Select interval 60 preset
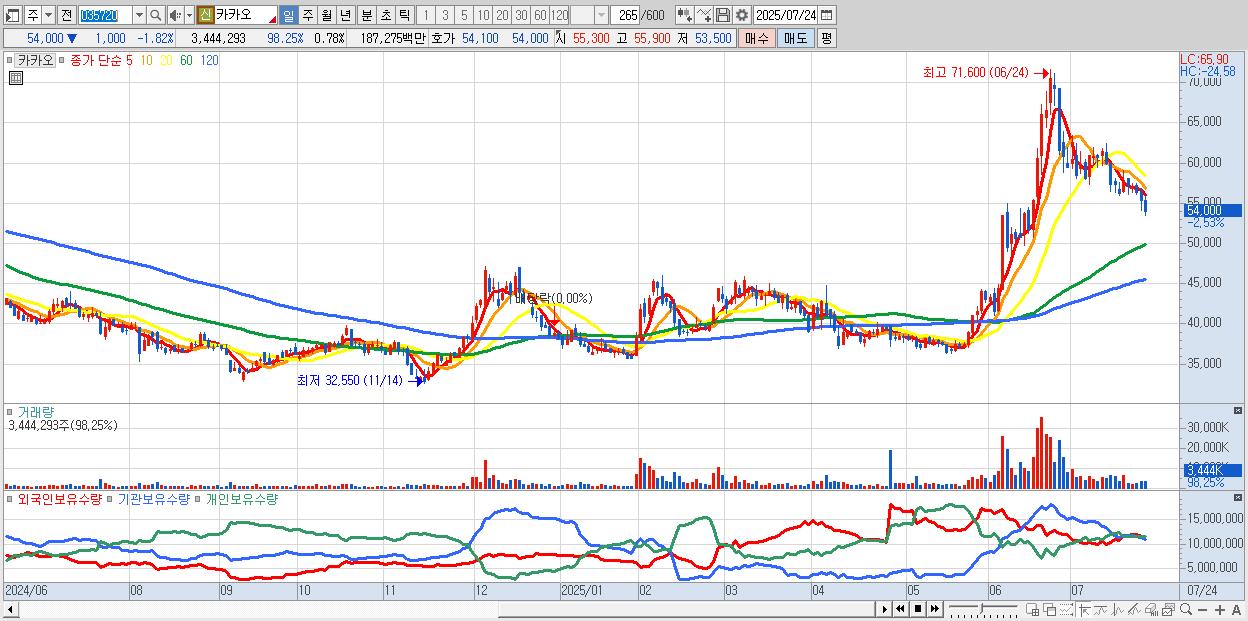This screenshot has height=621, width=1248. (x=540, y=15)
